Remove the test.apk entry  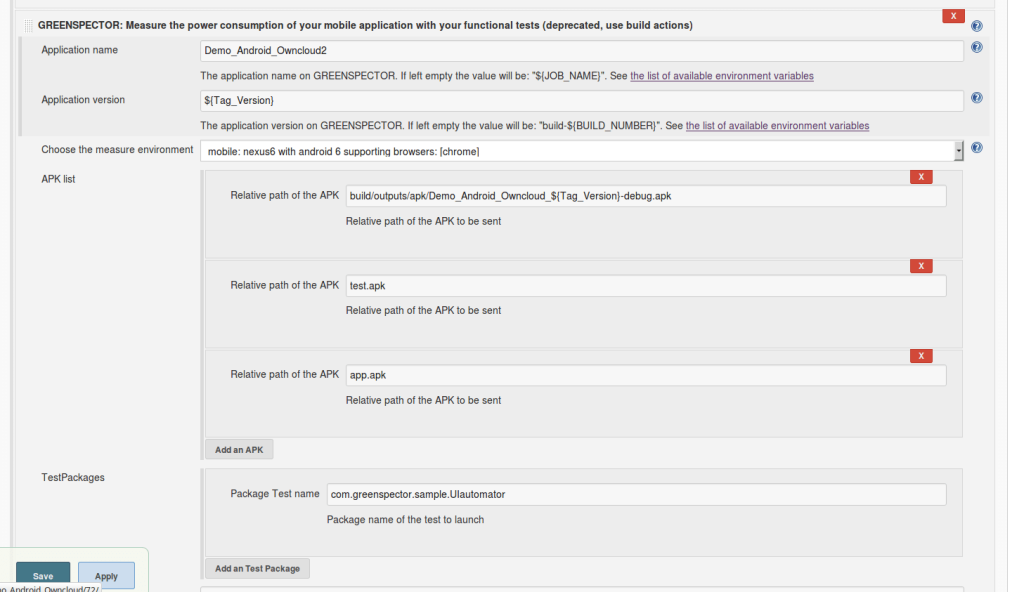pyautogui.click(x=921, y=266)
